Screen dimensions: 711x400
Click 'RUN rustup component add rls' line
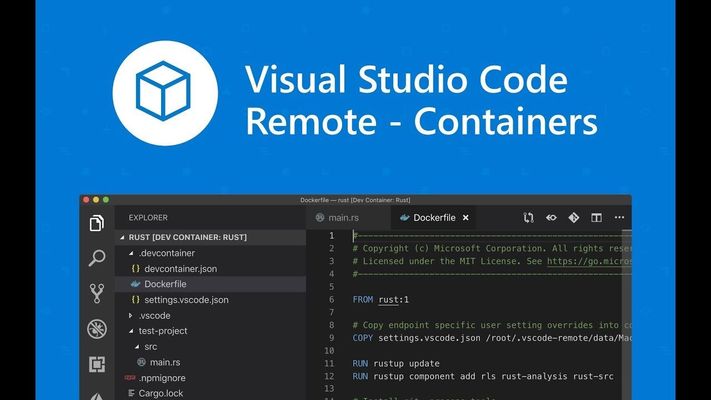click(483, 376)
